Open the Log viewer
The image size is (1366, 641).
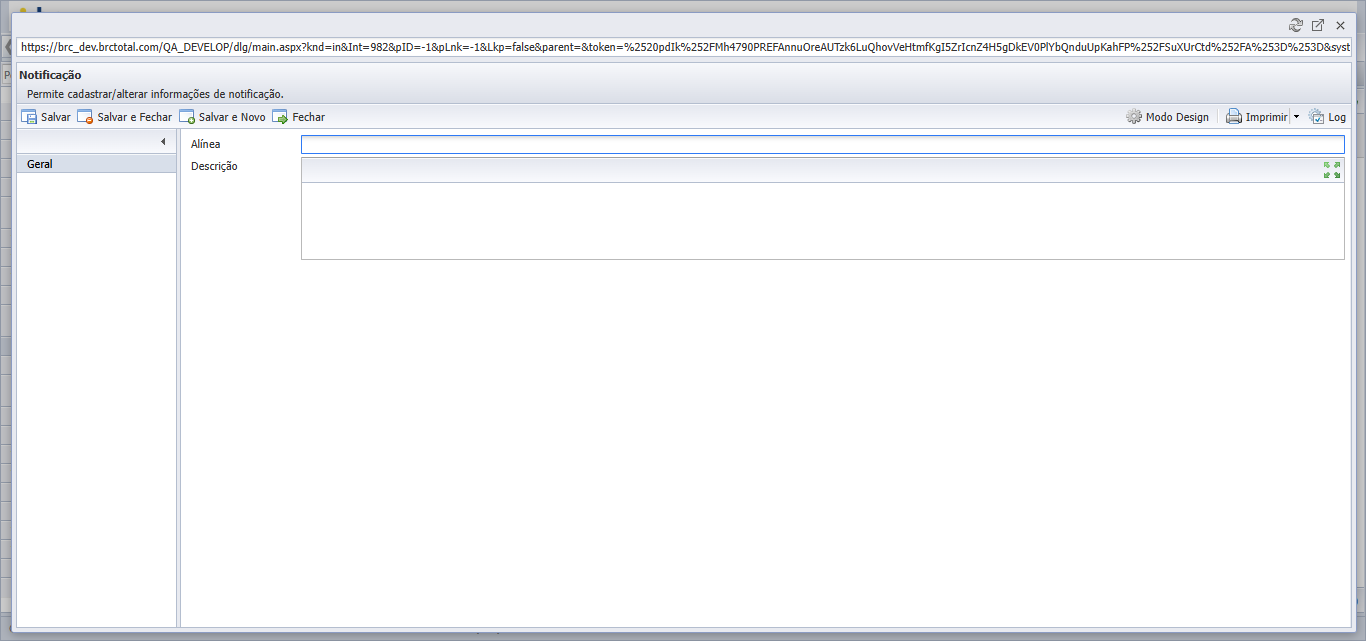[x=1327, y=117]
